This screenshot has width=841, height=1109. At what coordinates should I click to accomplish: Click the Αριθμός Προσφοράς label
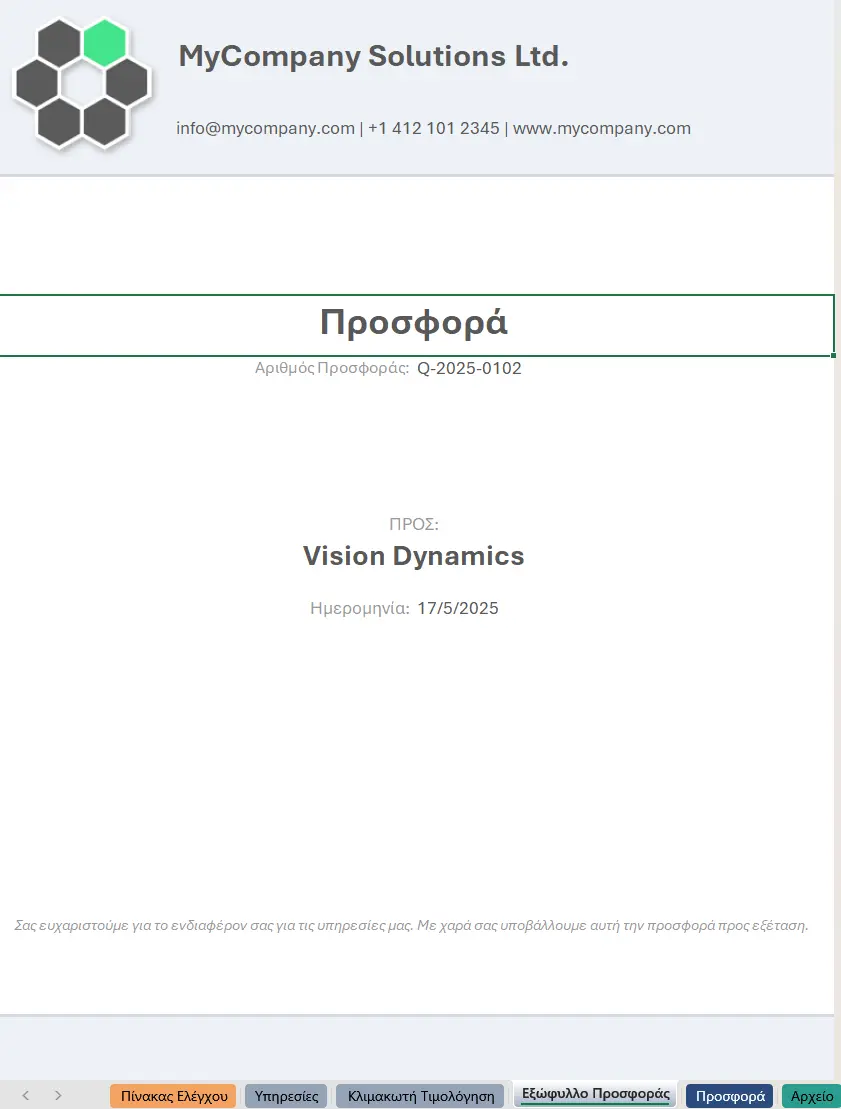click(x=332, y=368)
